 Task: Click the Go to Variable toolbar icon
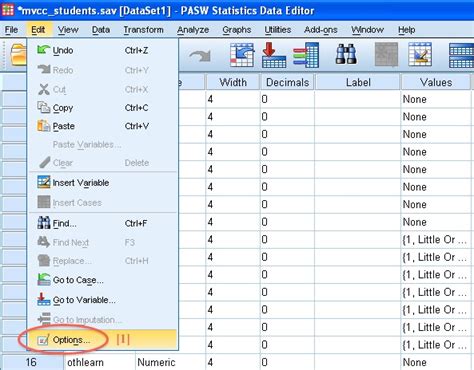[x=274, y=55]
